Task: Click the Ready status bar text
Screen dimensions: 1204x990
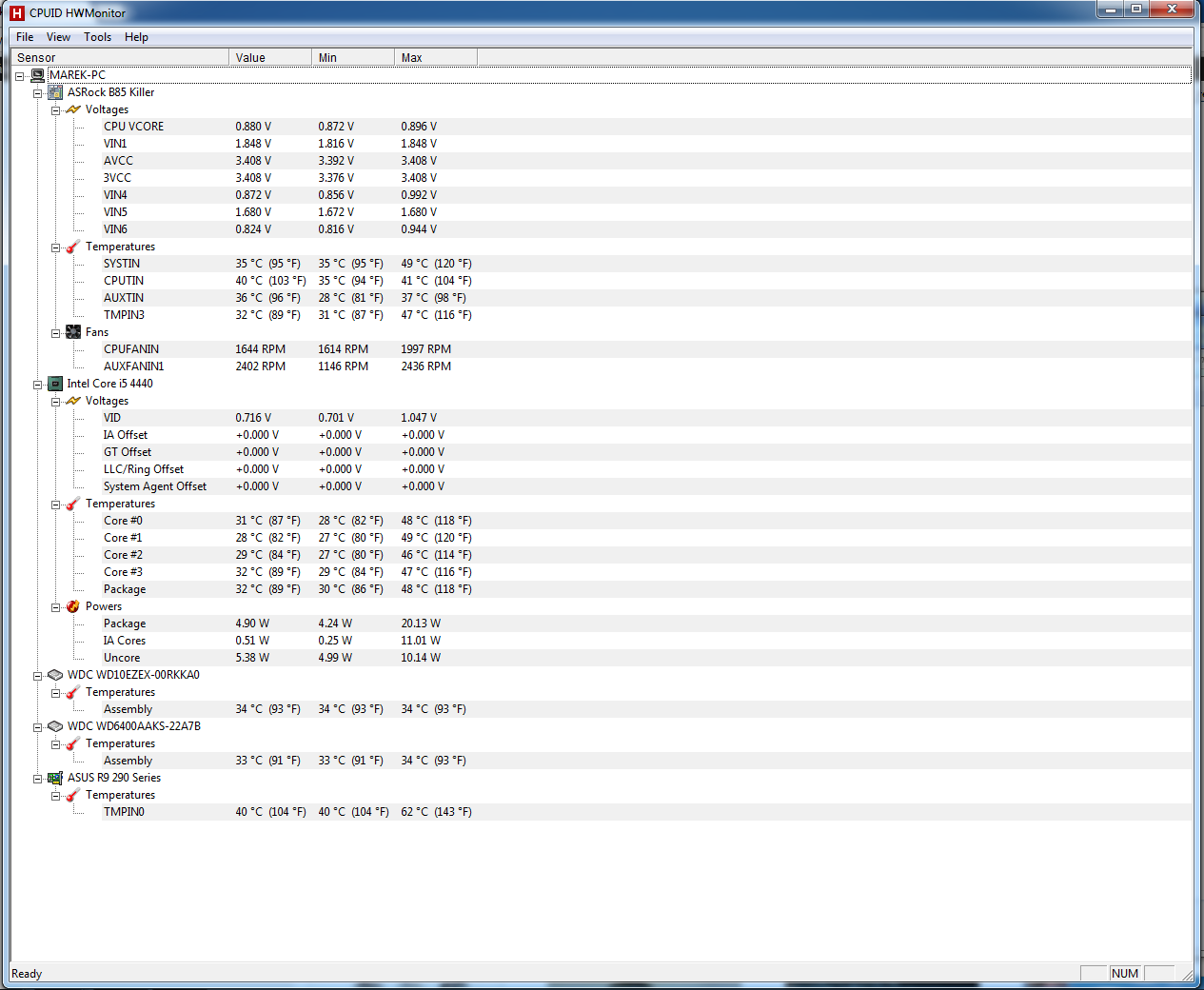Action: (x=27, y=974)
